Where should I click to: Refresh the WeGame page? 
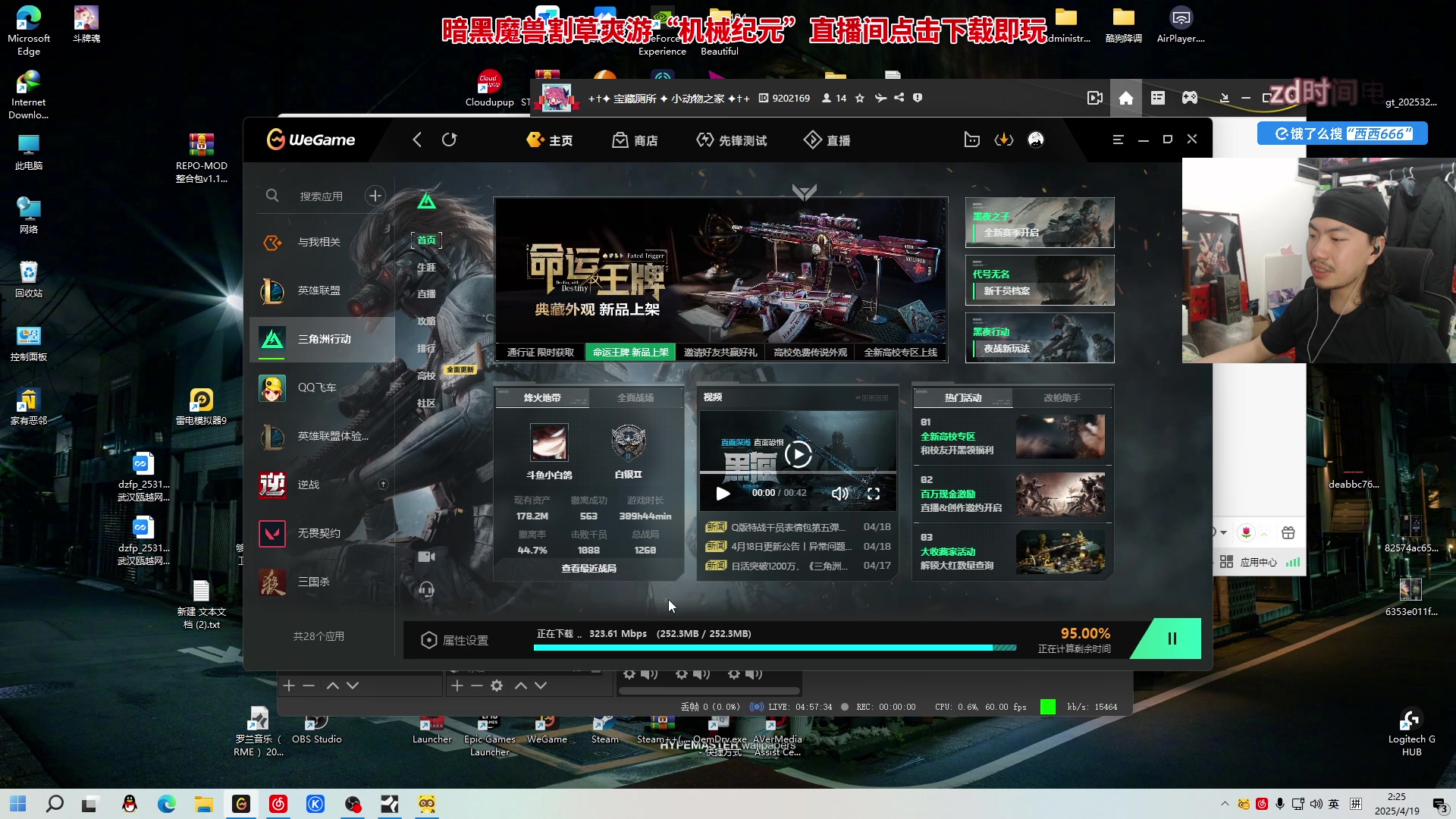click(x=450, y=140)
